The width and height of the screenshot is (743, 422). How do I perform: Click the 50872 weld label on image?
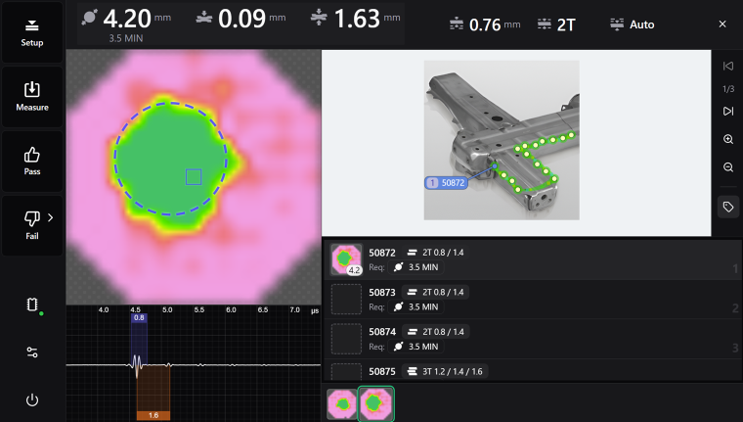(447, 183)
